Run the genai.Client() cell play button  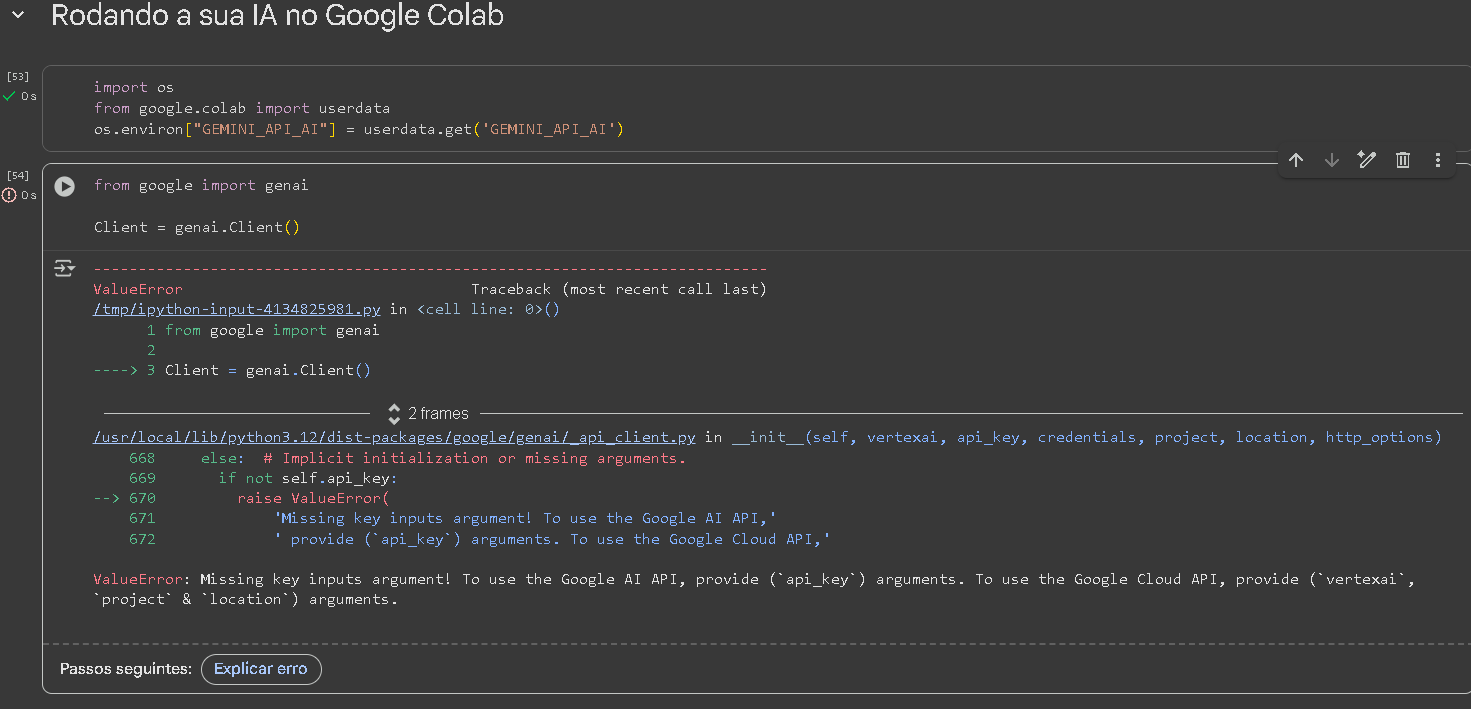pyautogui.click(x=65, y=186)
